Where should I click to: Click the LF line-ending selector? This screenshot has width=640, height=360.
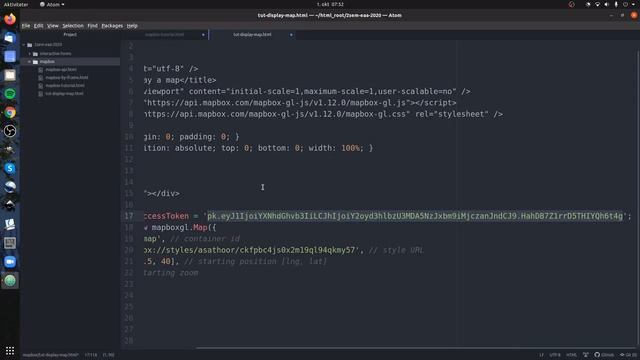541,355
